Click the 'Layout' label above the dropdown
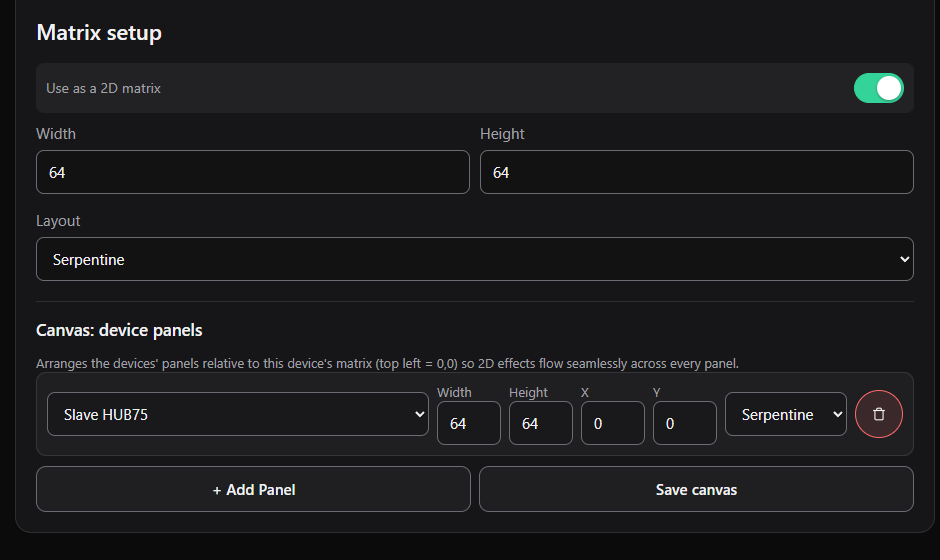Viewport: 940px width, 560px height. (x=58, y=221)
